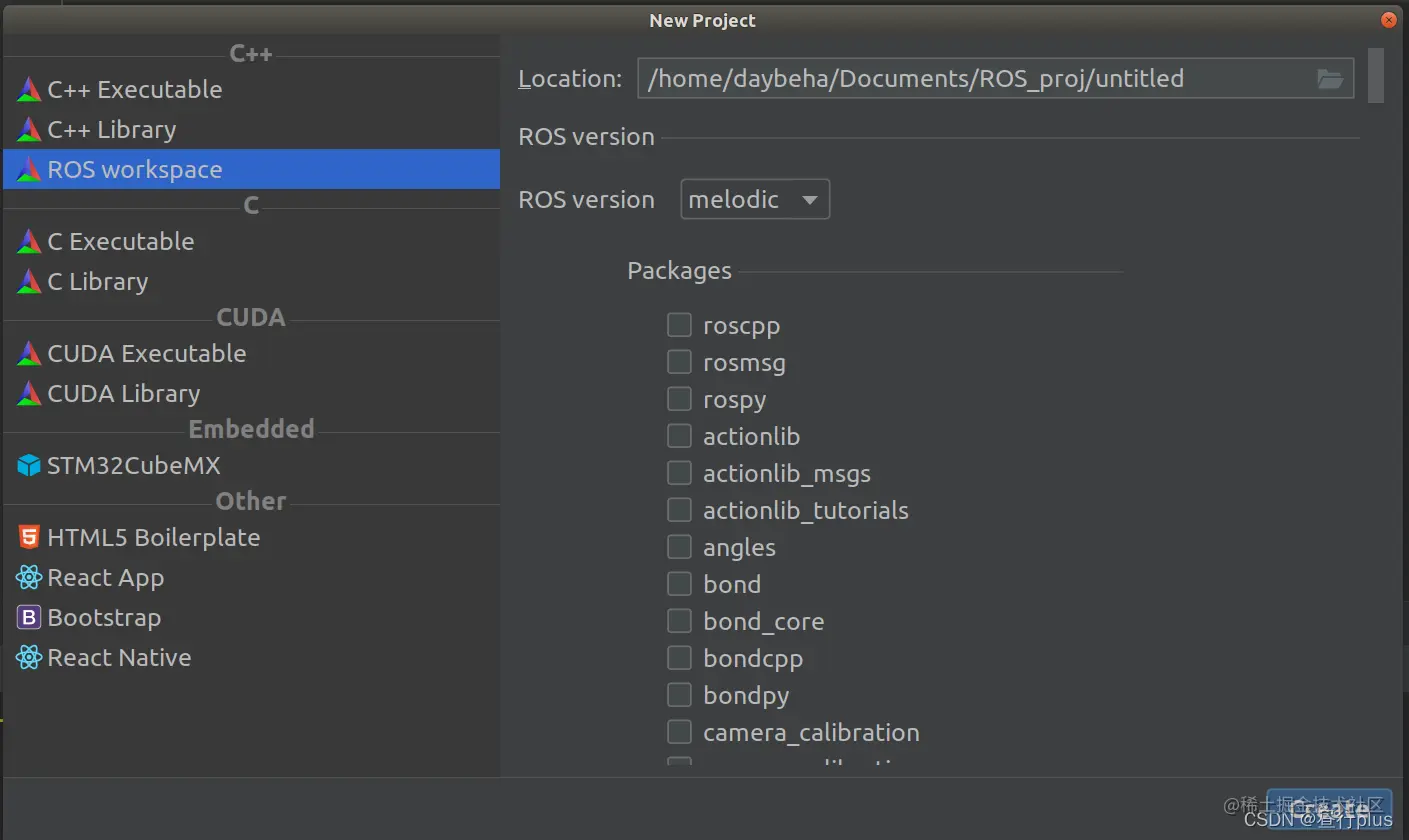This screenshot has width=1409, height=840.
Task: Click the vertical scrollbar in settings panel
Action: pyautogui.click(x=1375, y=74)
